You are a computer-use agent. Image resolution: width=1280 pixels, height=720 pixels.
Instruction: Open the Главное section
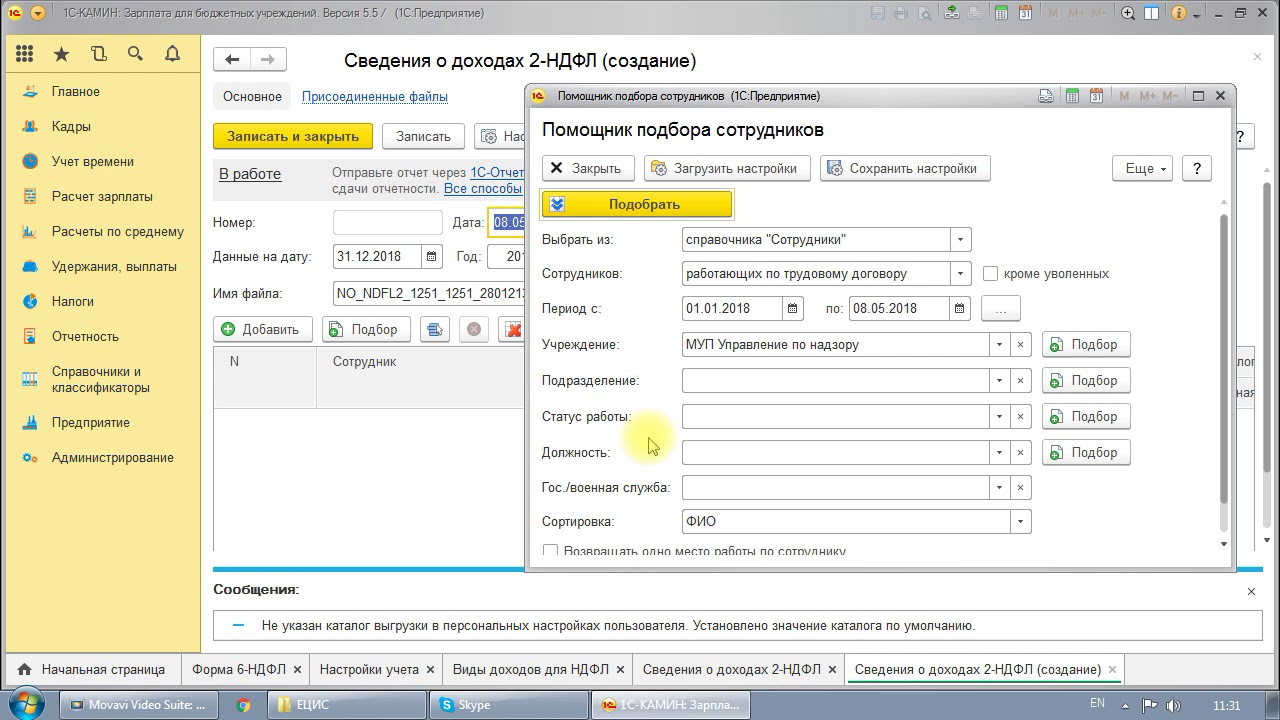point(76,92)
